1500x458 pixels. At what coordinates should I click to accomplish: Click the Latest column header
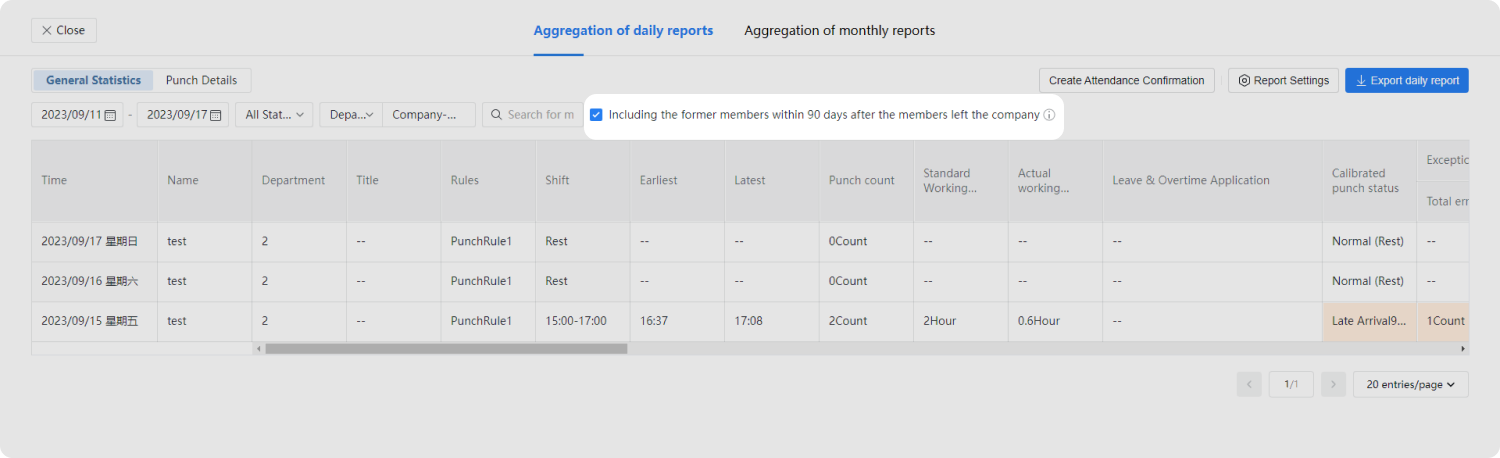tap(771, 181)
